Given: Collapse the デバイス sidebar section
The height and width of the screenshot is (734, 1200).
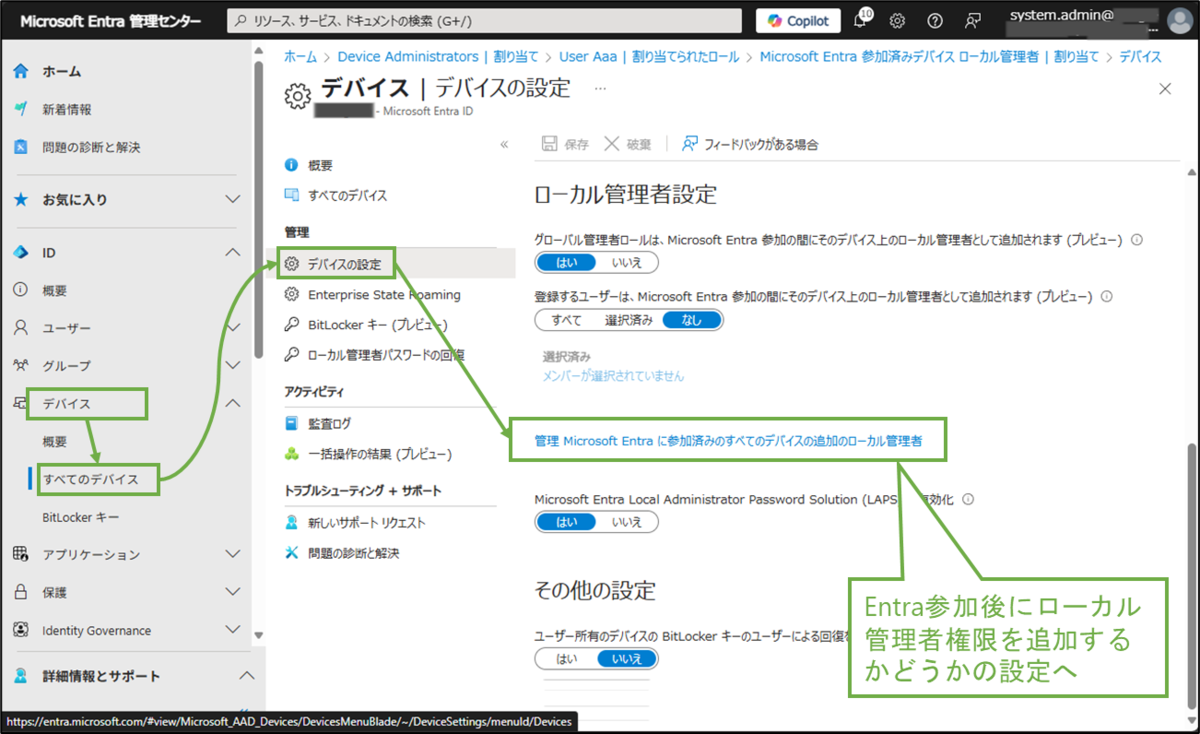Looking at the screenshot, I should [232, 403].
